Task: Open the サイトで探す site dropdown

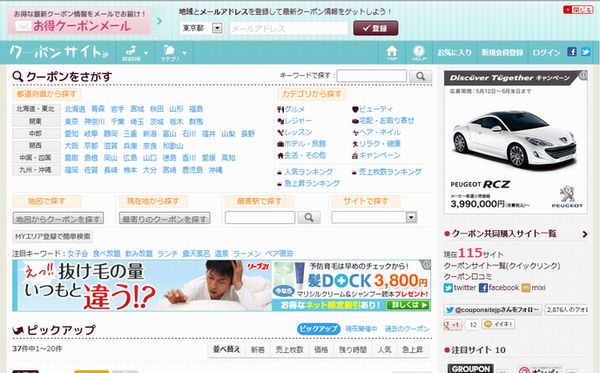Action: click(x=374, y=217)
